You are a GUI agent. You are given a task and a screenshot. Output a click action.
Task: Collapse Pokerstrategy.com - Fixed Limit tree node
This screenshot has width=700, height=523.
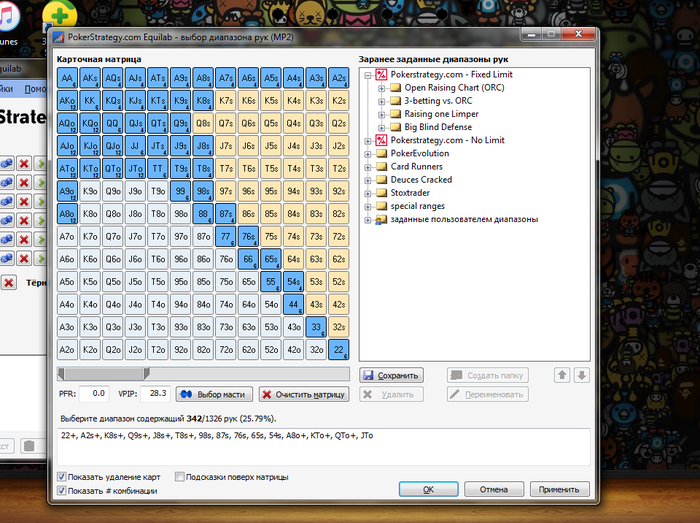pos(368,75)
